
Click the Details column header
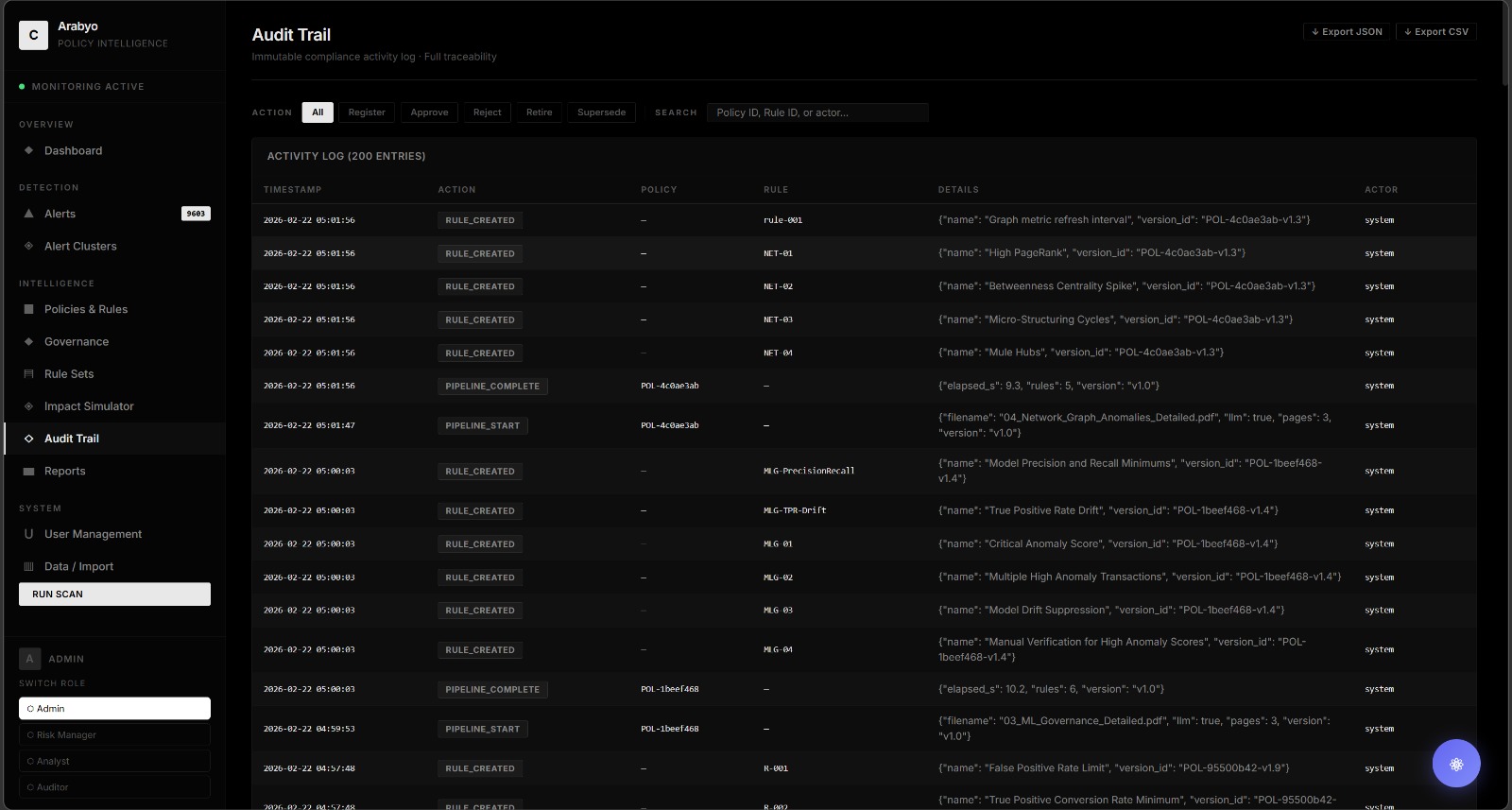point(958,190)
